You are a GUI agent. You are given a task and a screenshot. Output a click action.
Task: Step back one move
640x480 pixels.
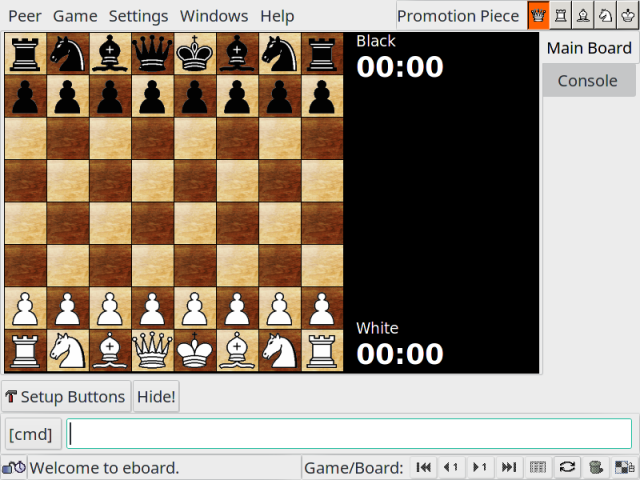coord(452,467)
